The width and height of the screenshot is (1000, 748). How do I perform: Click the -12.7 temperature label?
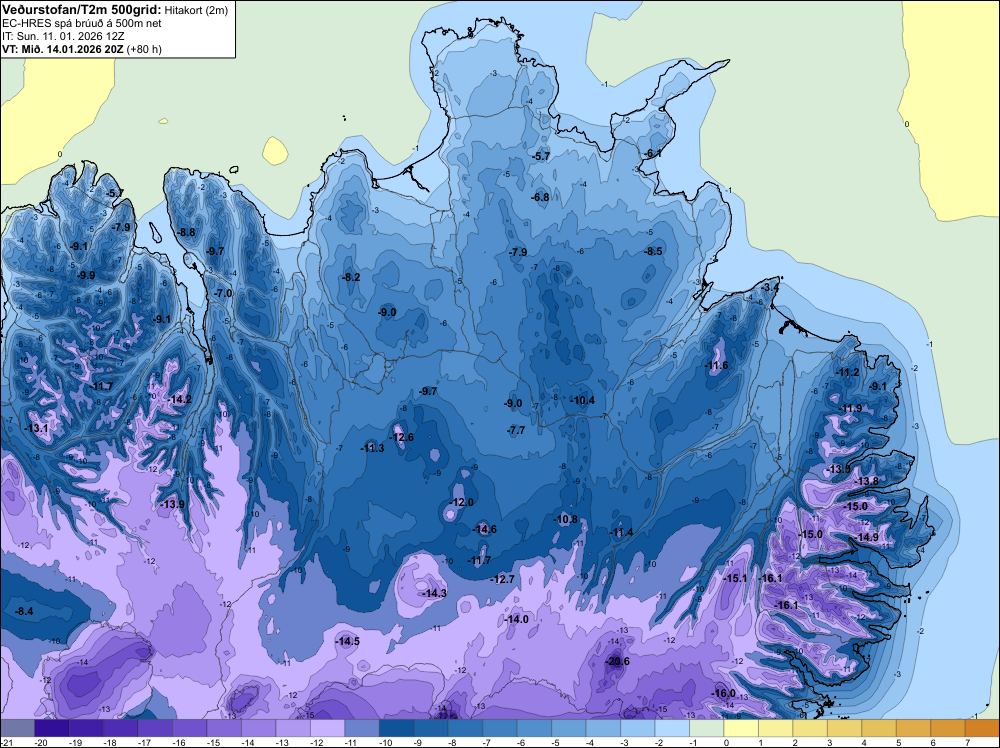(x=502, y=579)
